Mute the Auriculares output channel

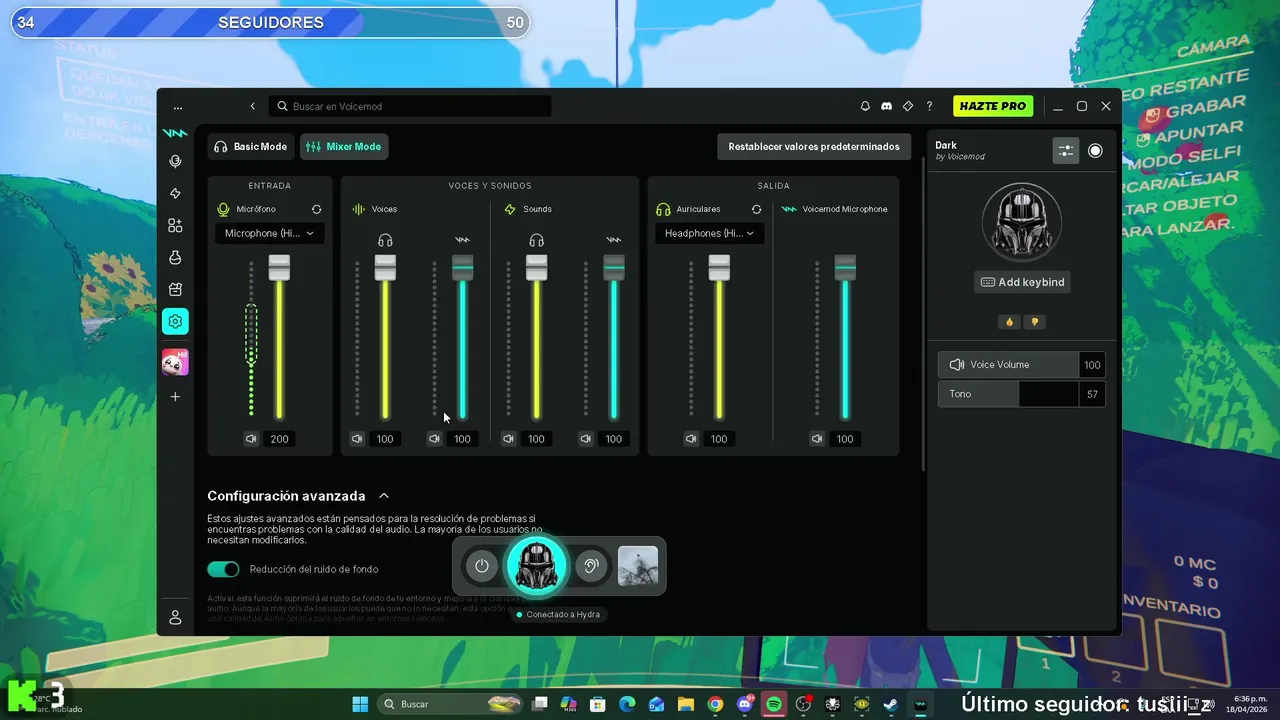click(x=691, y=439)
